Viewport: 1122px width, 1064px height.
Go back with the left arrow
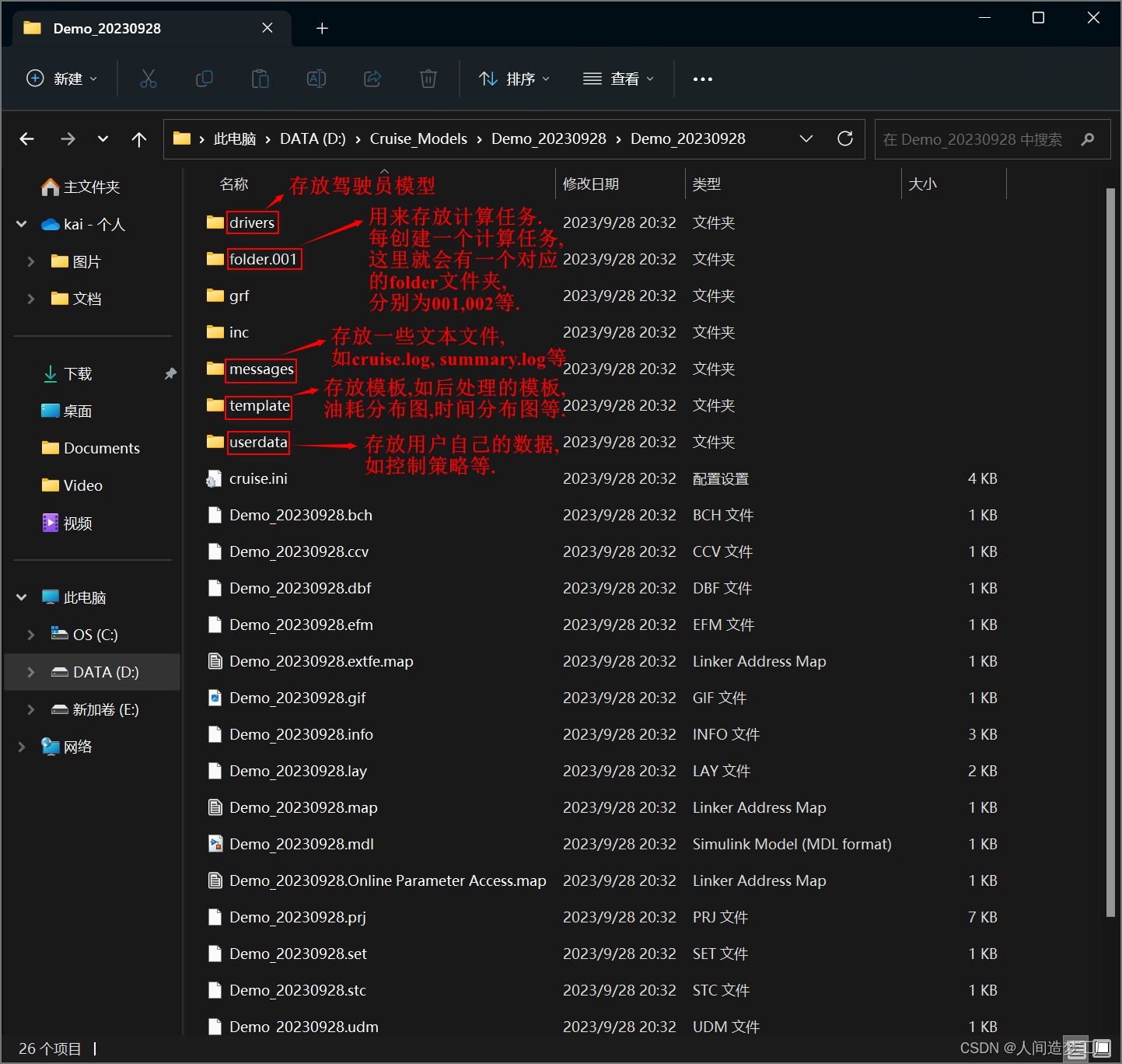[x=27, y=138]
